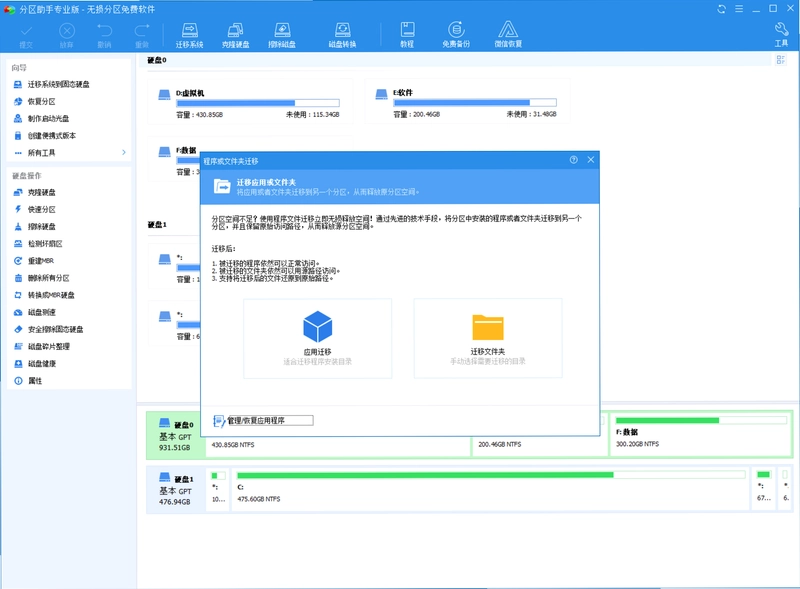800x589 pixels.
Task: Click the C: partition green usage bar
Action: pyautogui.click(x=491, y=475)
